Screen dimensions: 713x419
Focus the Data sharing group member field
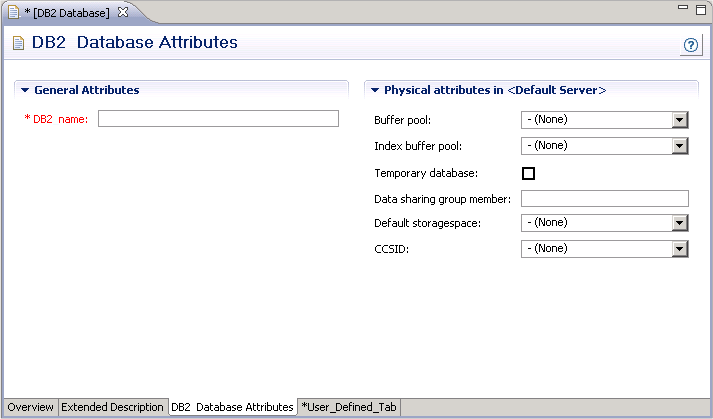click(605, 198)
